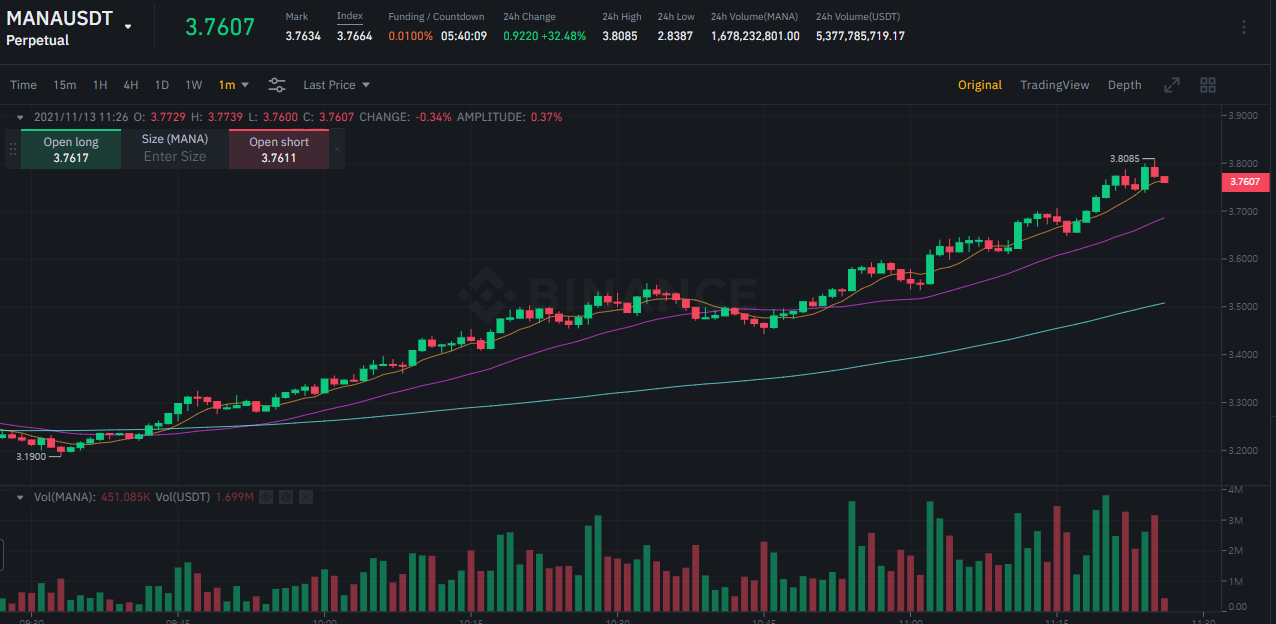This screenshot has height=624, width=1276.
Task: Collapse the OHLC candle info legend arrow
Action: point(20,117)
